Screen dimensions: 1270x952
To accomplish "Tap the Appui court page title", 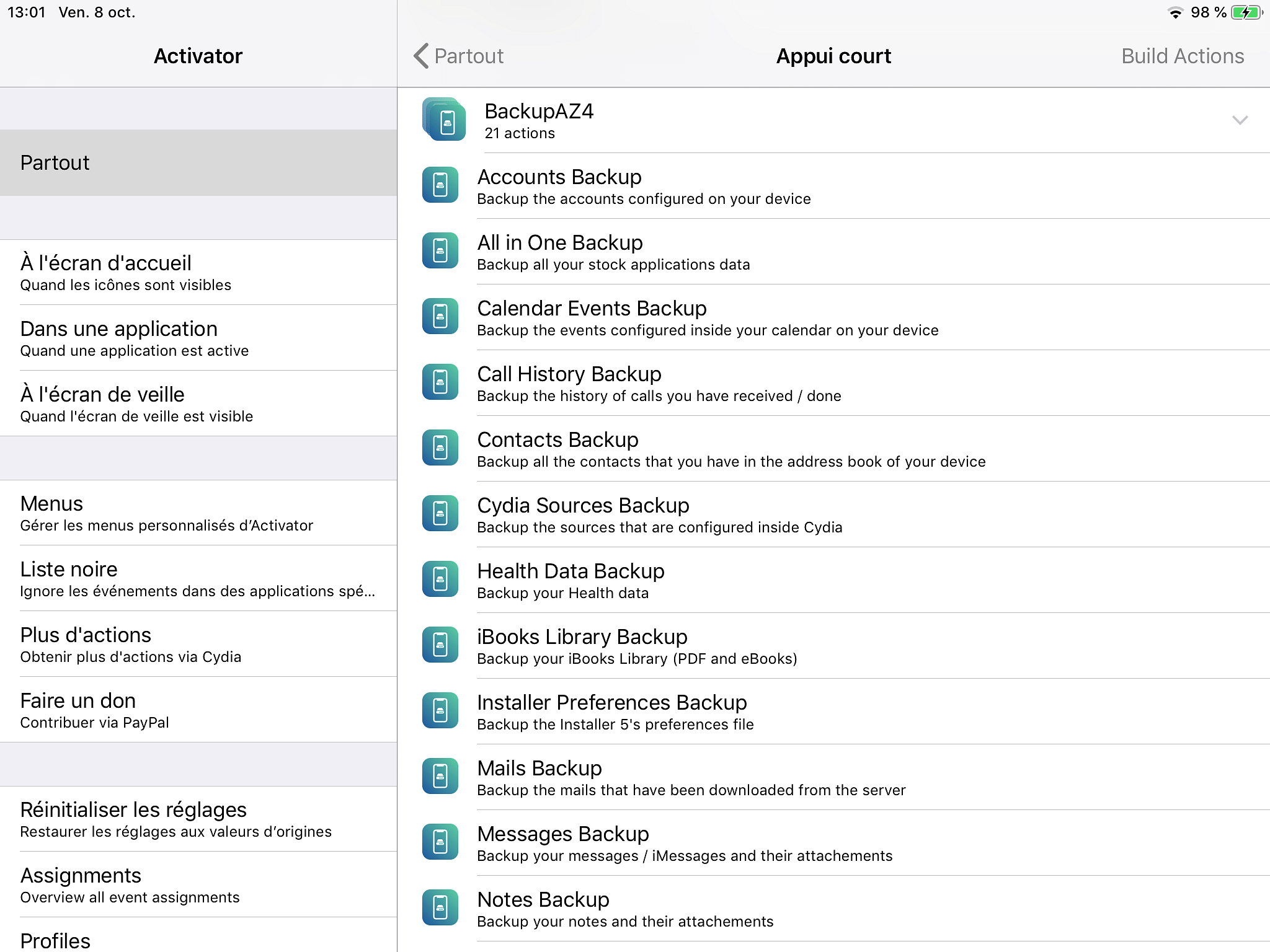I will pos(833,56).
